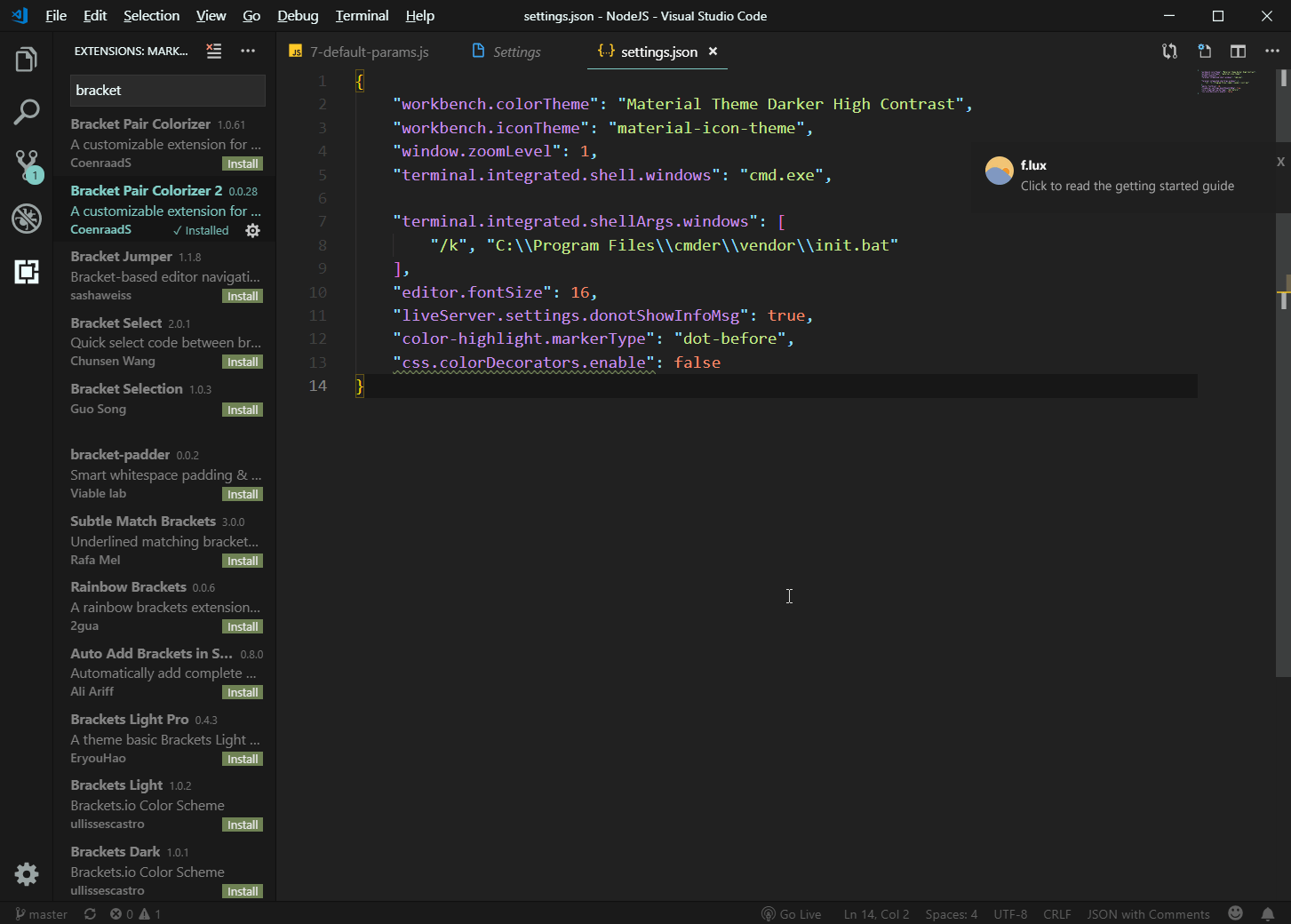1291x924 pixels.
Task: Change language mode JSON with Comments
Action: click(x=1148, y=914)
